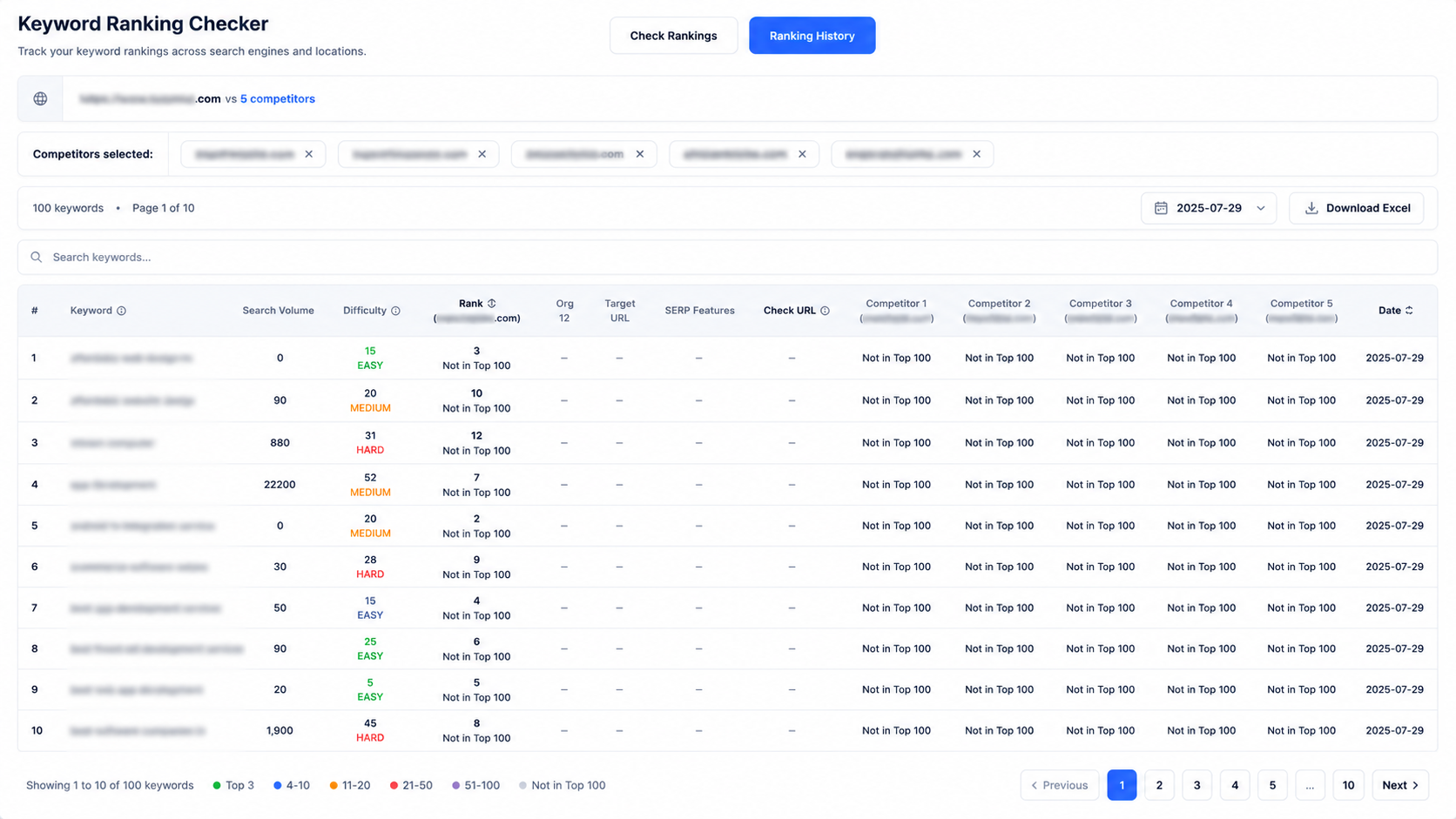Click the date cell in row 6

click(x=1395, y=567)
